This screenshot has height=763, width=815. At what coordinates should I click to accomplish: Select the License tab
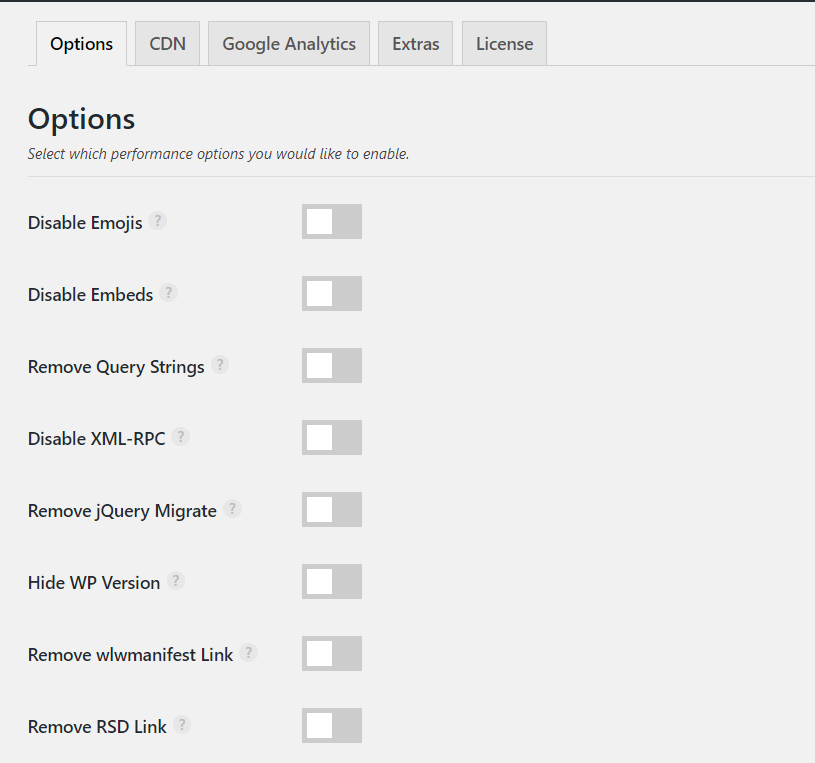pos(504,44)
